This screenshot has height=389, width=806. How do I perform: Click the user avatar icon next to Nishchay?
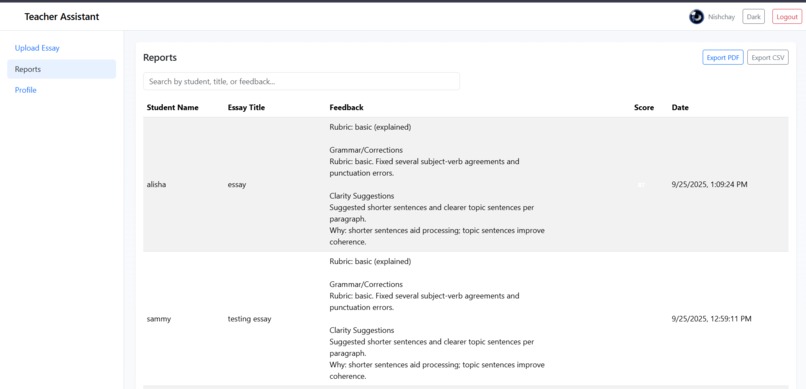tap(696, 17)
